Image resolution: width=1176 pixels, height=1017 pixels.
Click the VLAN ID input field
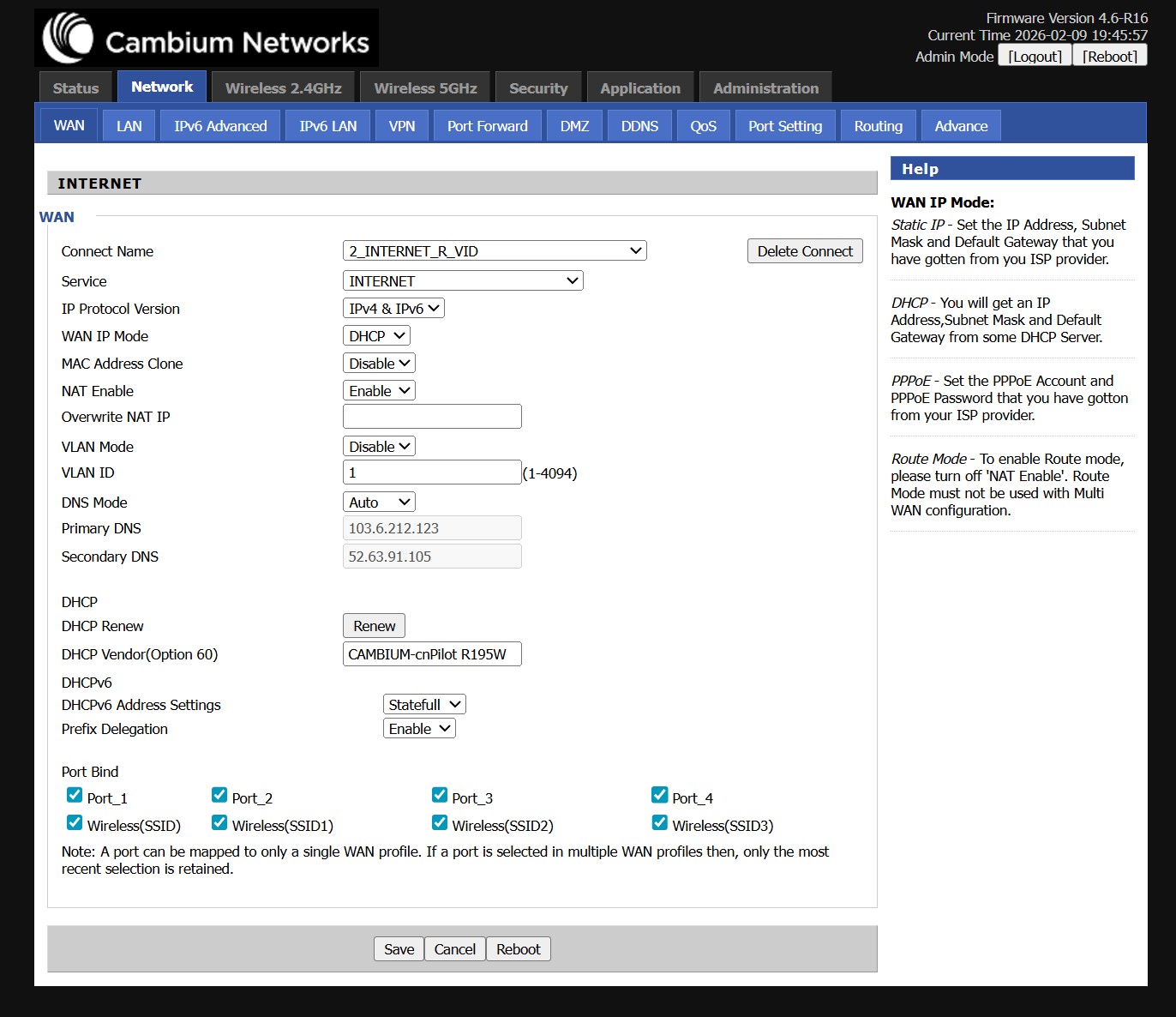point(432,472)
